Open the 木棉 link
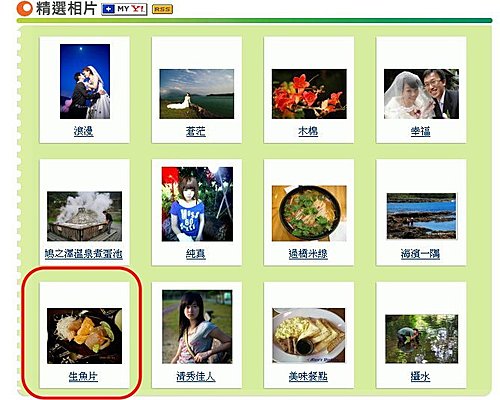500x400 pixels. (x=308, y=131)
